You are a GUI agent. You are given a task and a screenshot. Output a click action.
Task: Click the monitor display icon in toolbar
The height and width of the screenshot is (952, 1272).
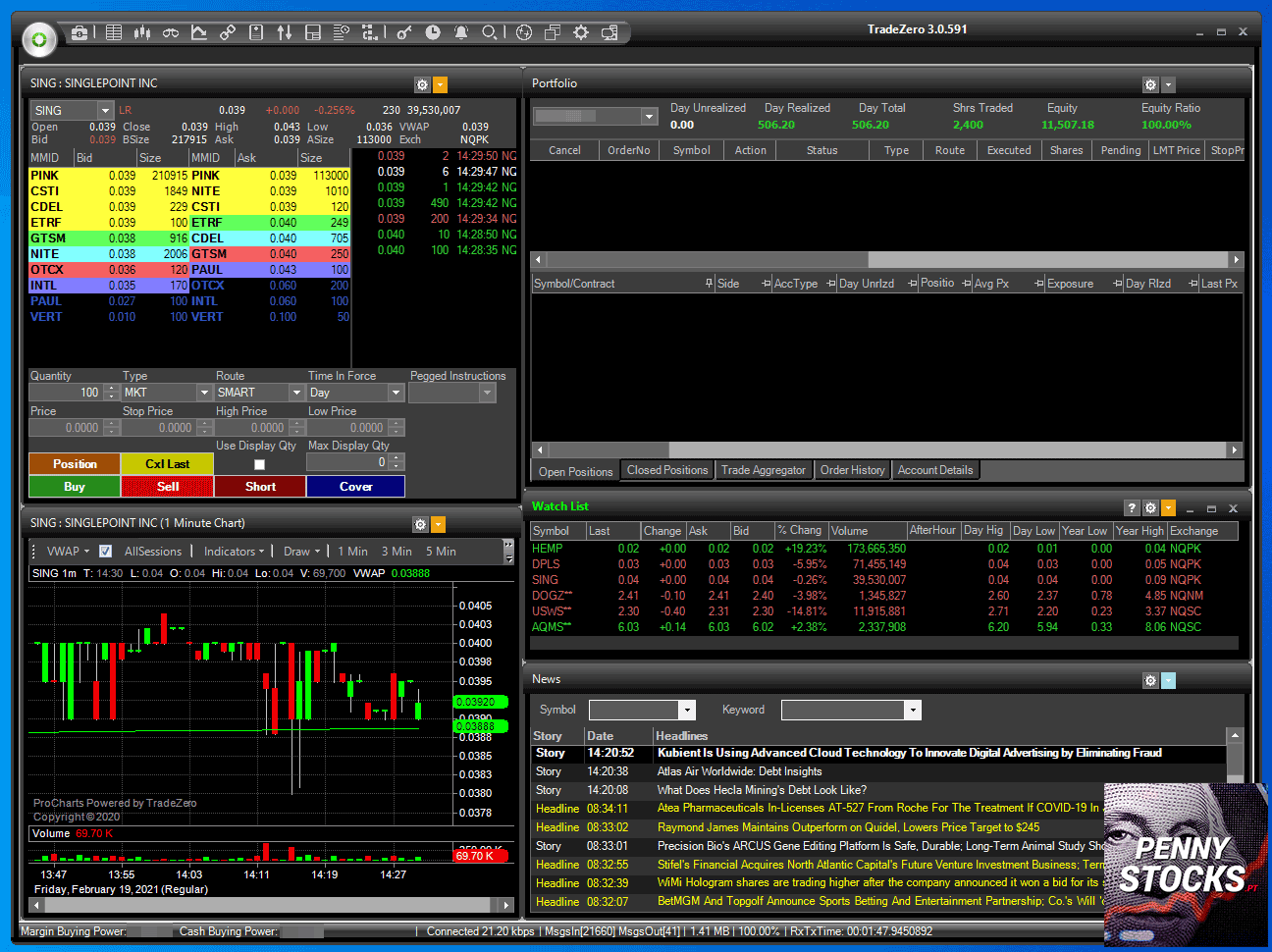pos(609,32)
